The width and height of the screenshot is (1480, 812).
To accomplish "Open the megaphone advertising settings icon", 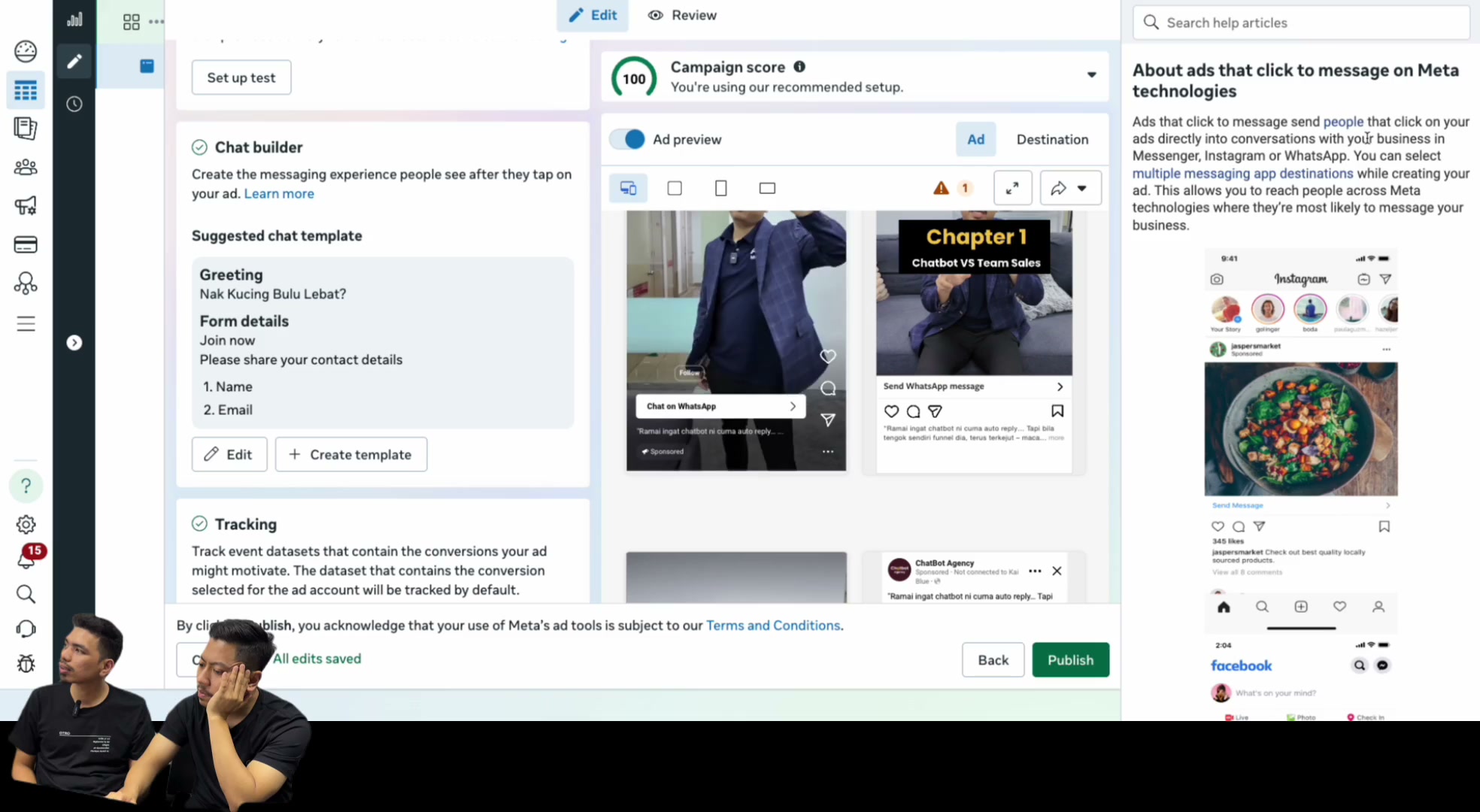I will point(26,205).
